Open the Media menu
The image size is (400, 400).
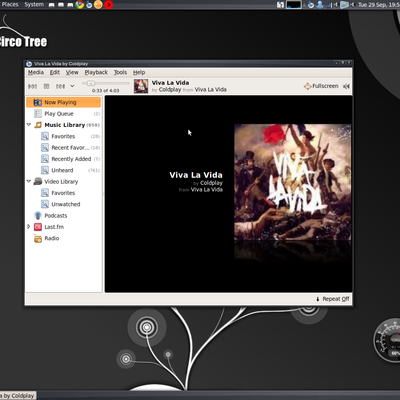click(36, 72)
